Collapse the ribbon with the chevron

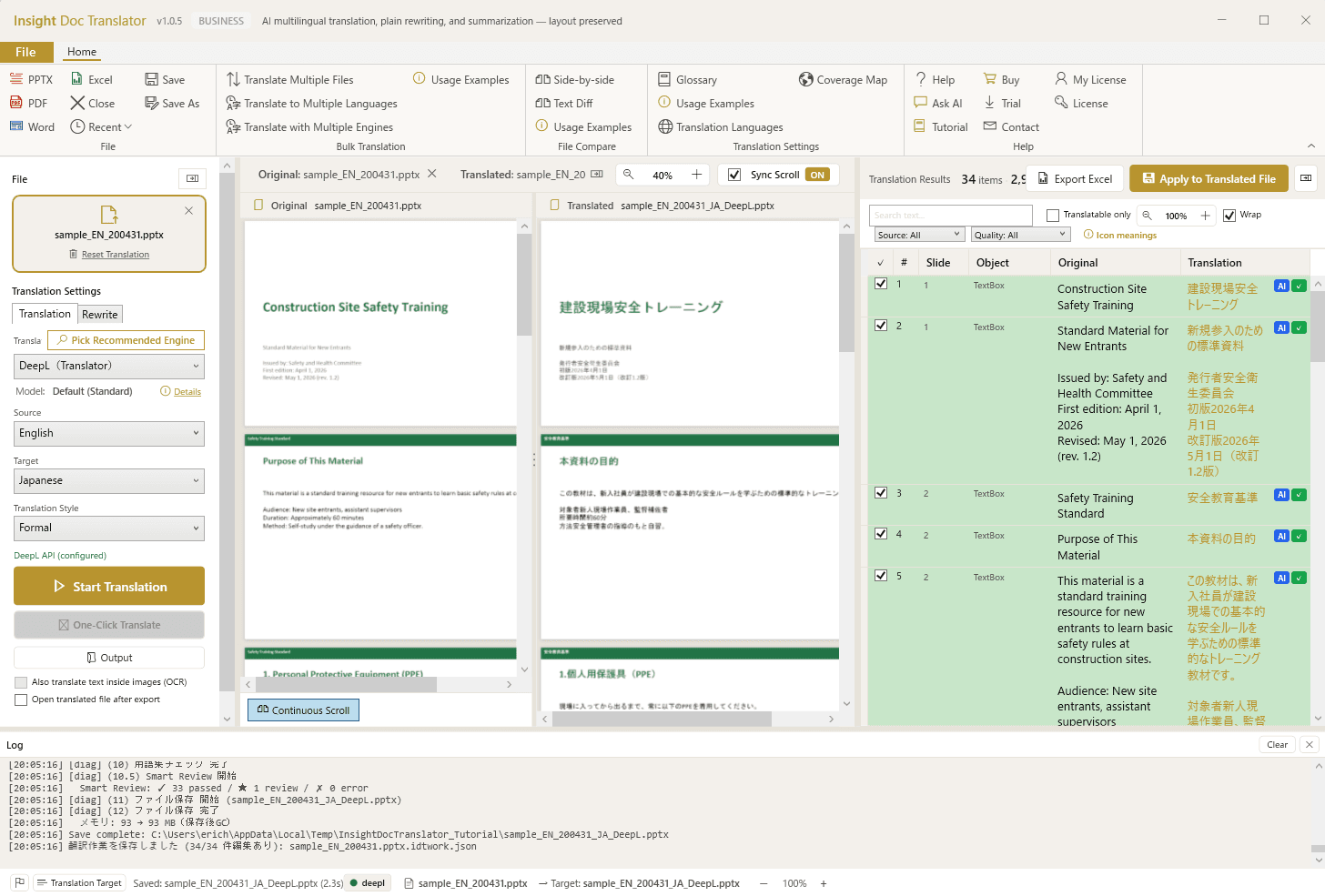(1310, 146)
